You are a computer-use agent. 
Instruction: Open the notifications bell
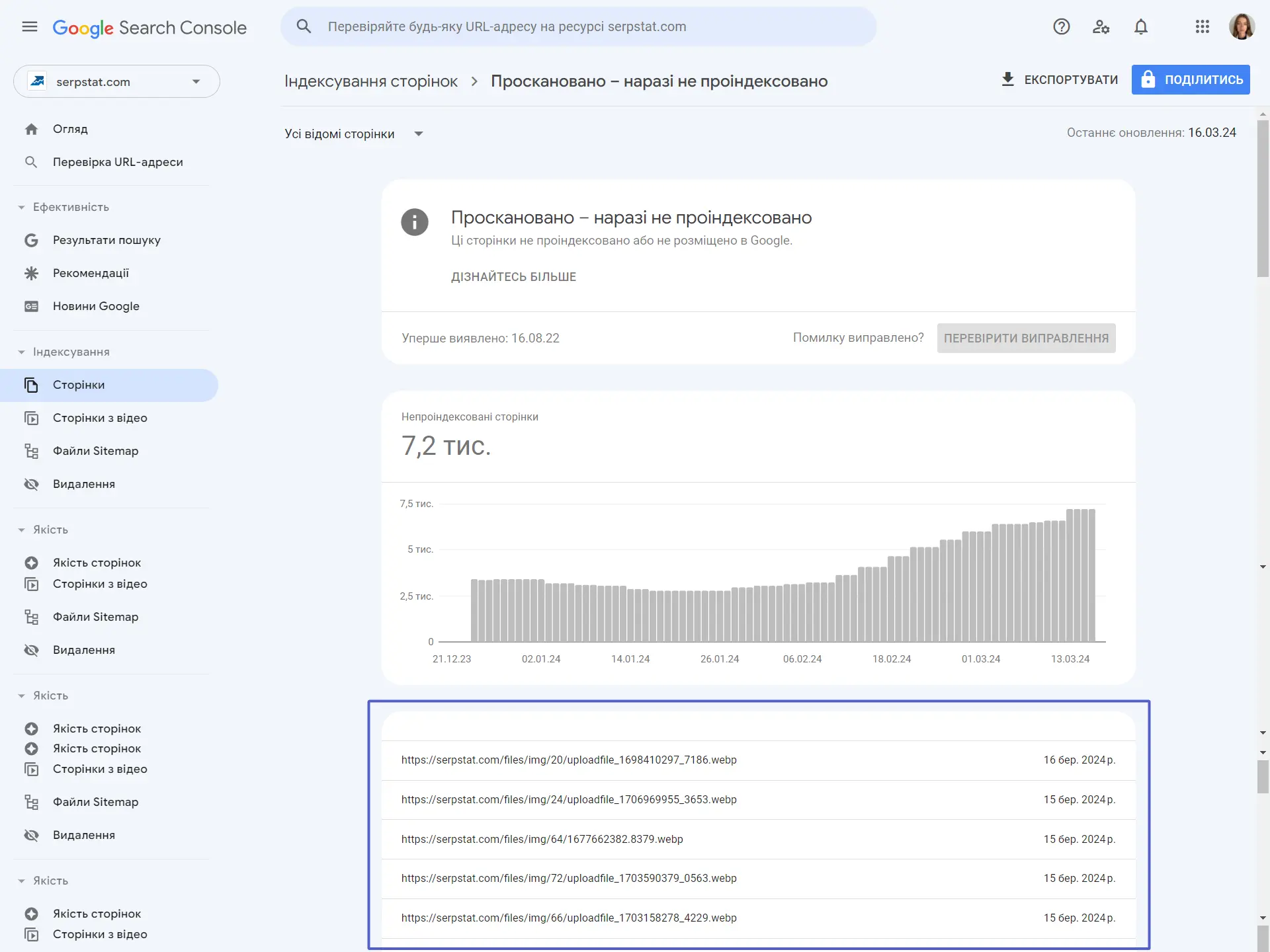point(1141,26)
